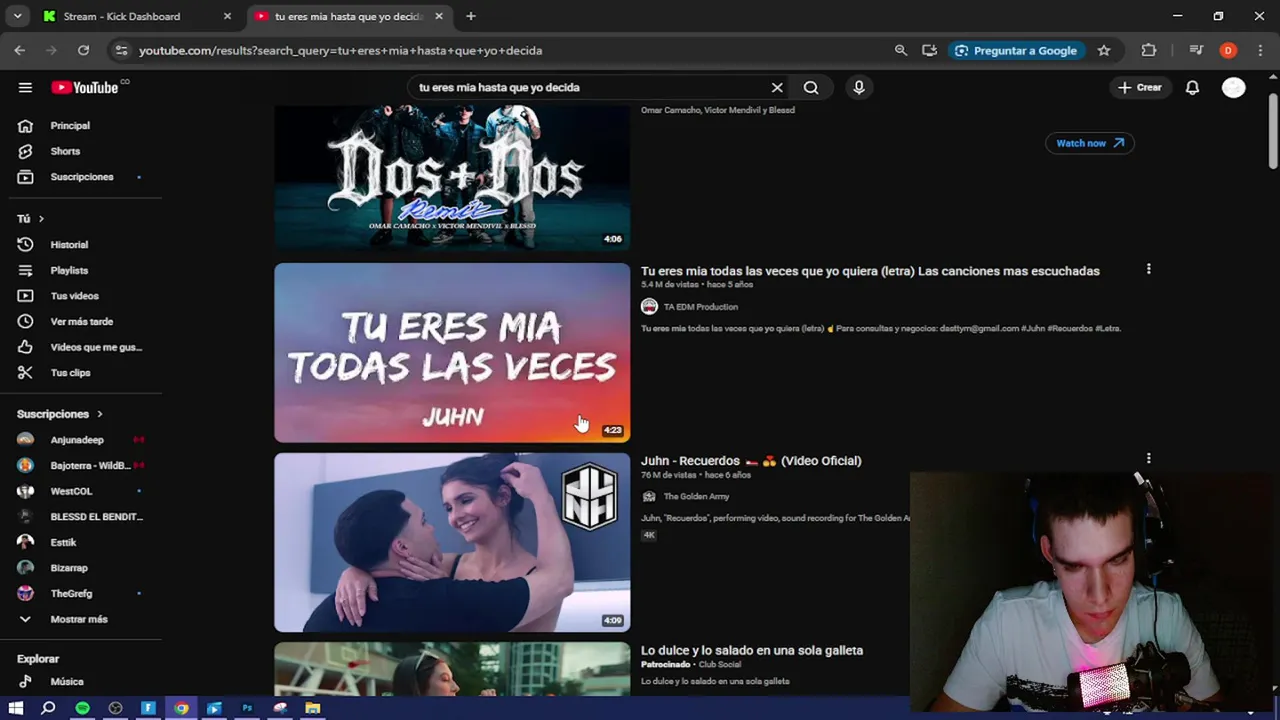Go to YouTube home via logo
Image resolution: width=1280 pixels, height=720 pixels.
pos(85,87)
